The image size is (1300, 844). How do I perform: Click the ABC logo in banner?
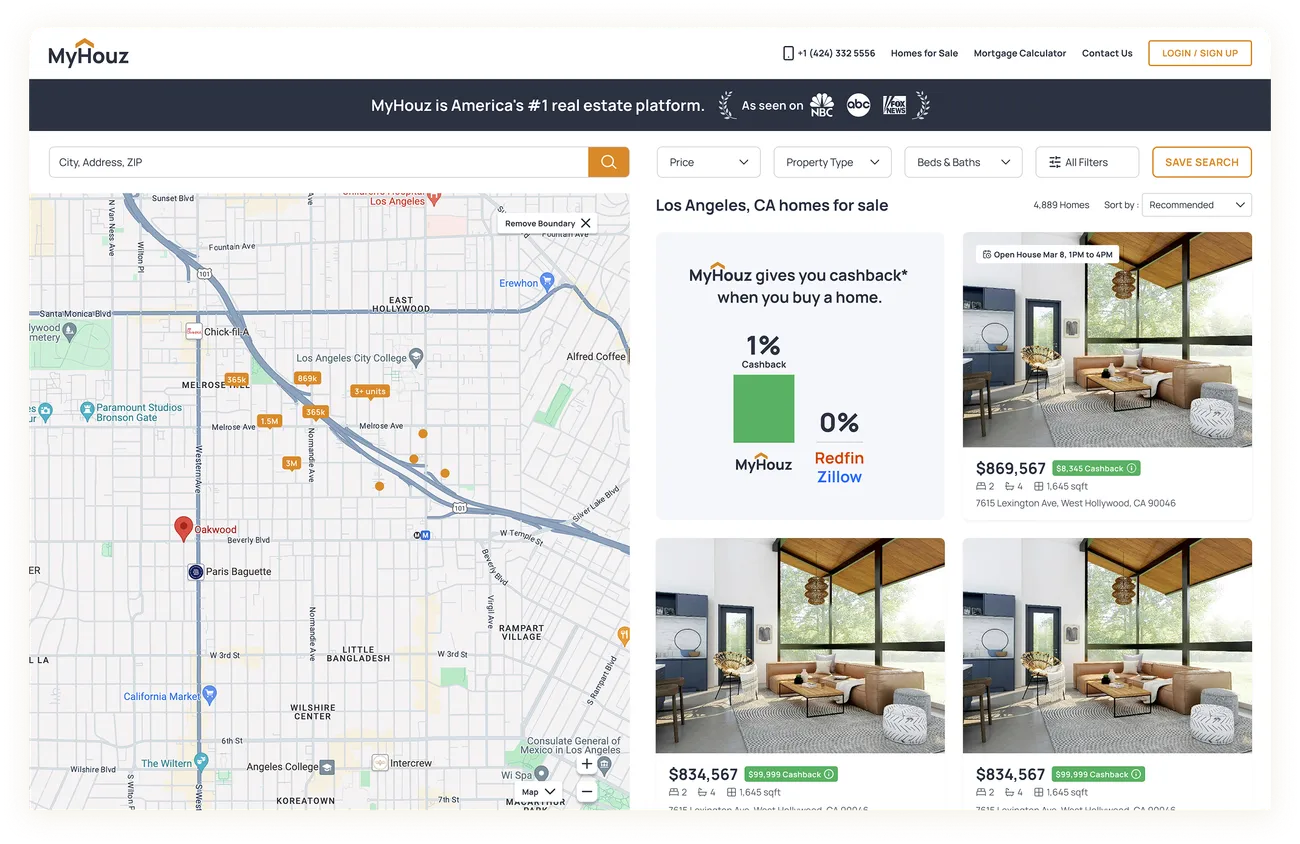859,105
